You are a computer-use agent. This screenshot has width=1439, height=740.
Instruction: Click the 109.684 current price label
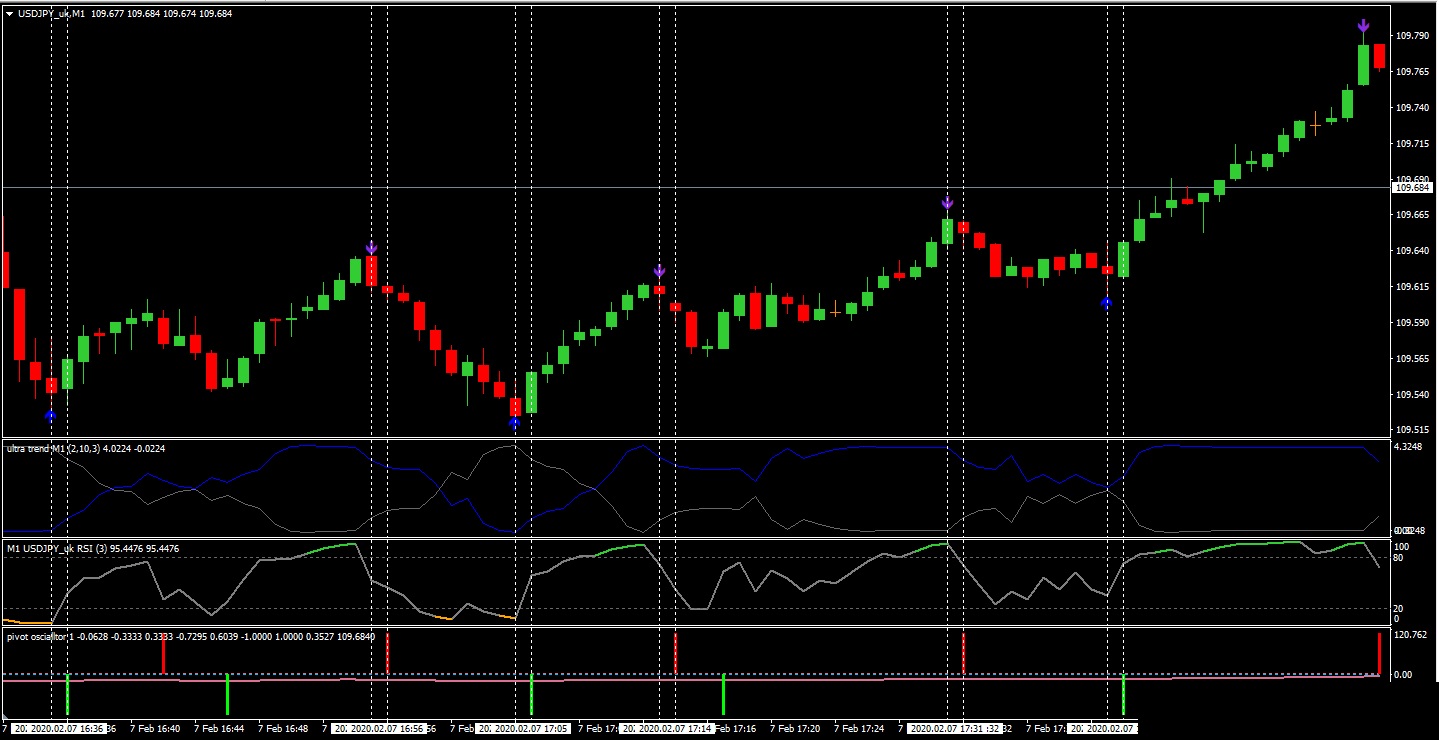click(1412, 187)
